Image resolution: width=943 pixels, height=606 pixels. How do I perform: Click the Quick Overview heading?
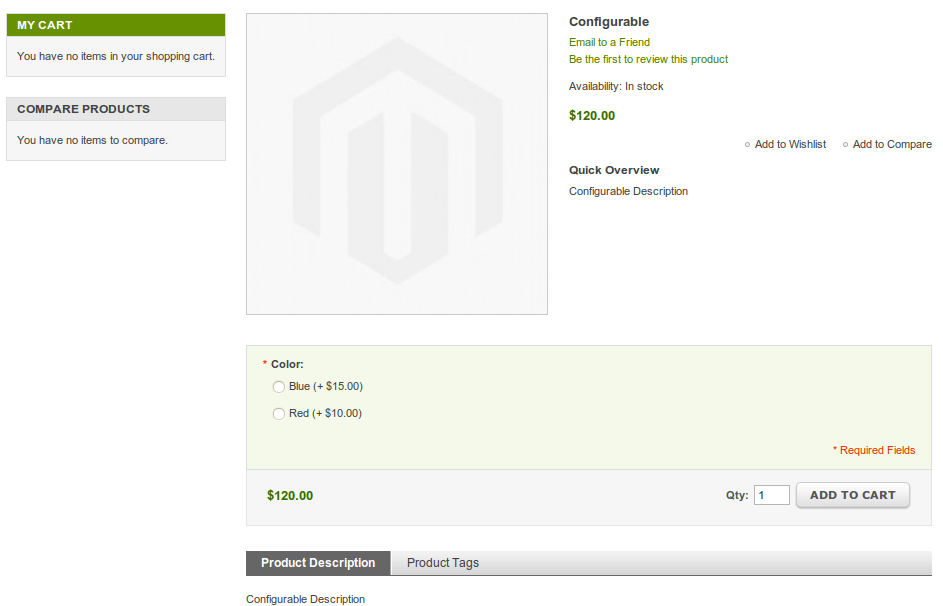(x=614, y=170)
